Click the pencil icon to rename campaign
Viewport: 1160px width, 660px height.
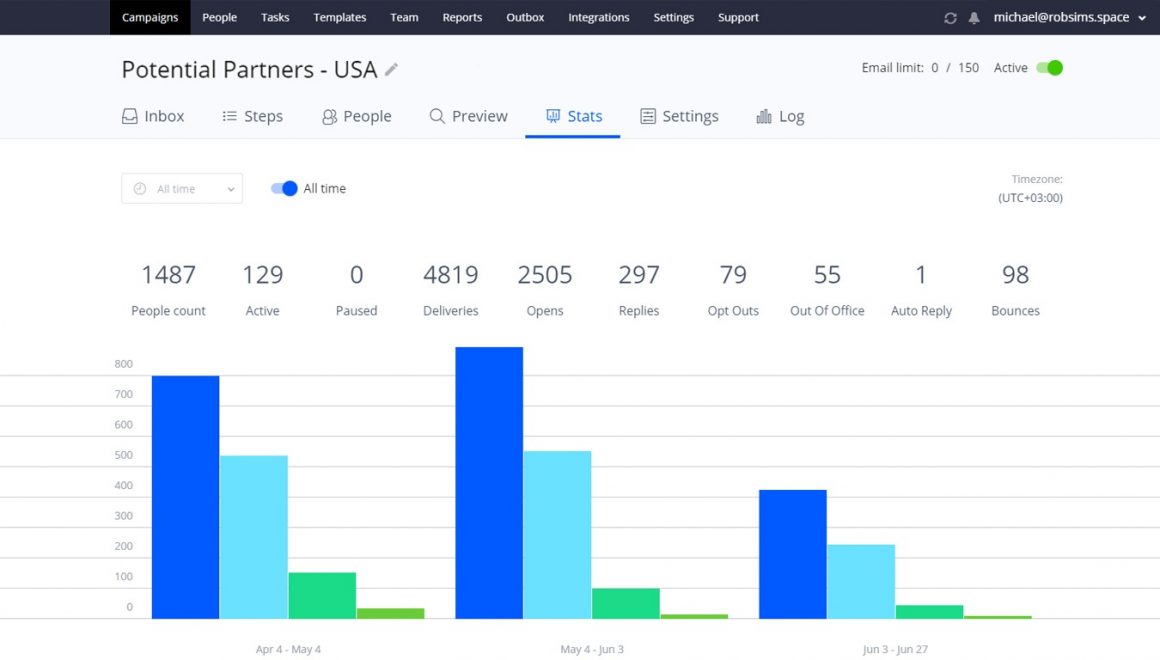391,69
